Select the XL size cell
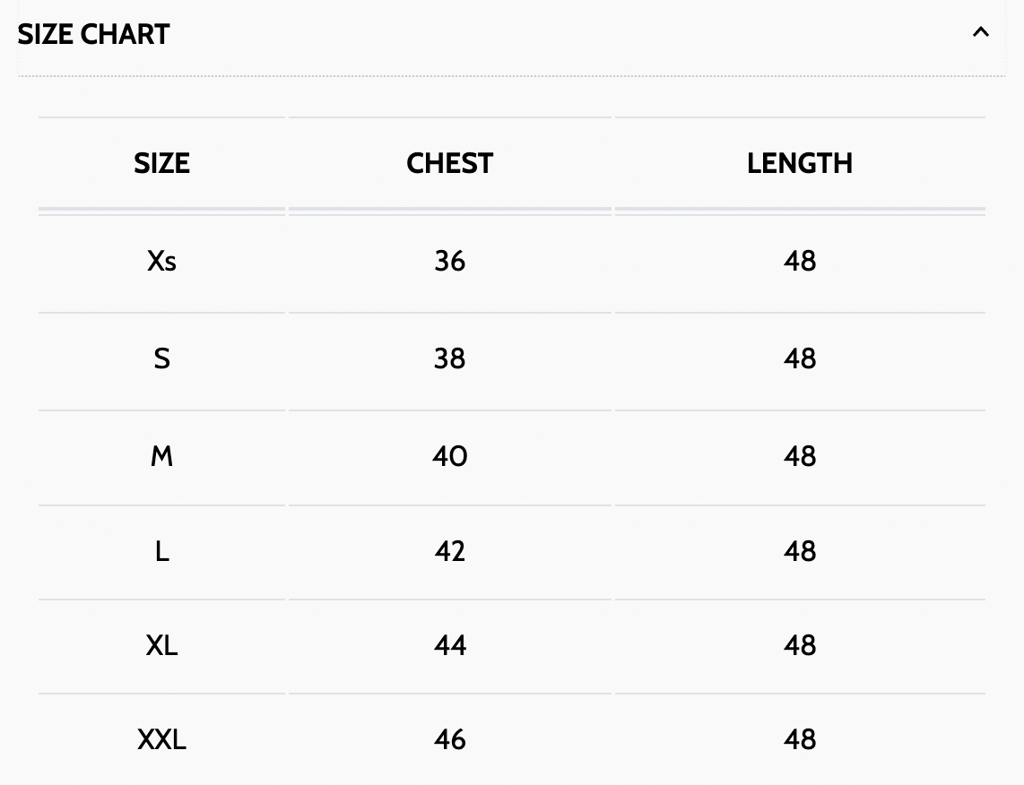 [x=162, y=645]
